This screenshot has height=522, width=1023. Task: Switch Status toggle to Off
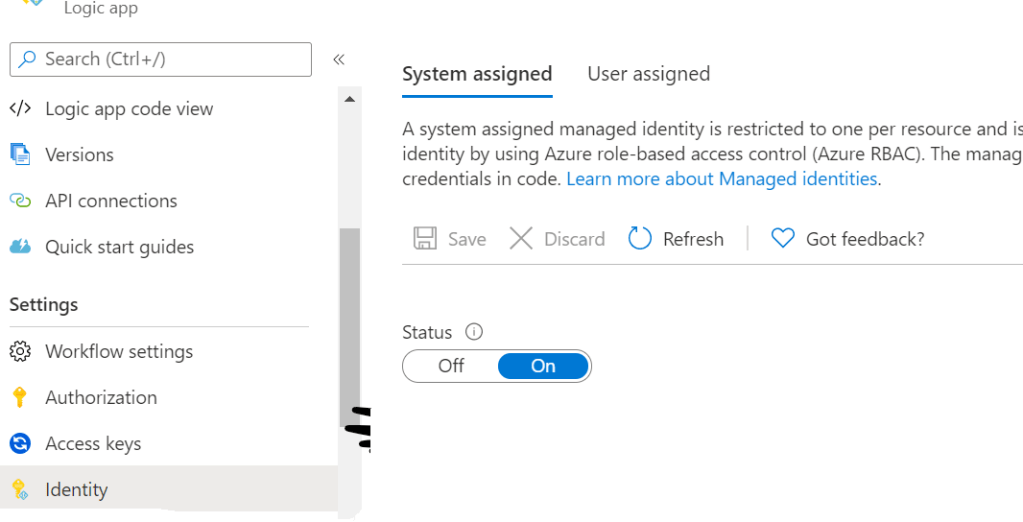[451, 366]
